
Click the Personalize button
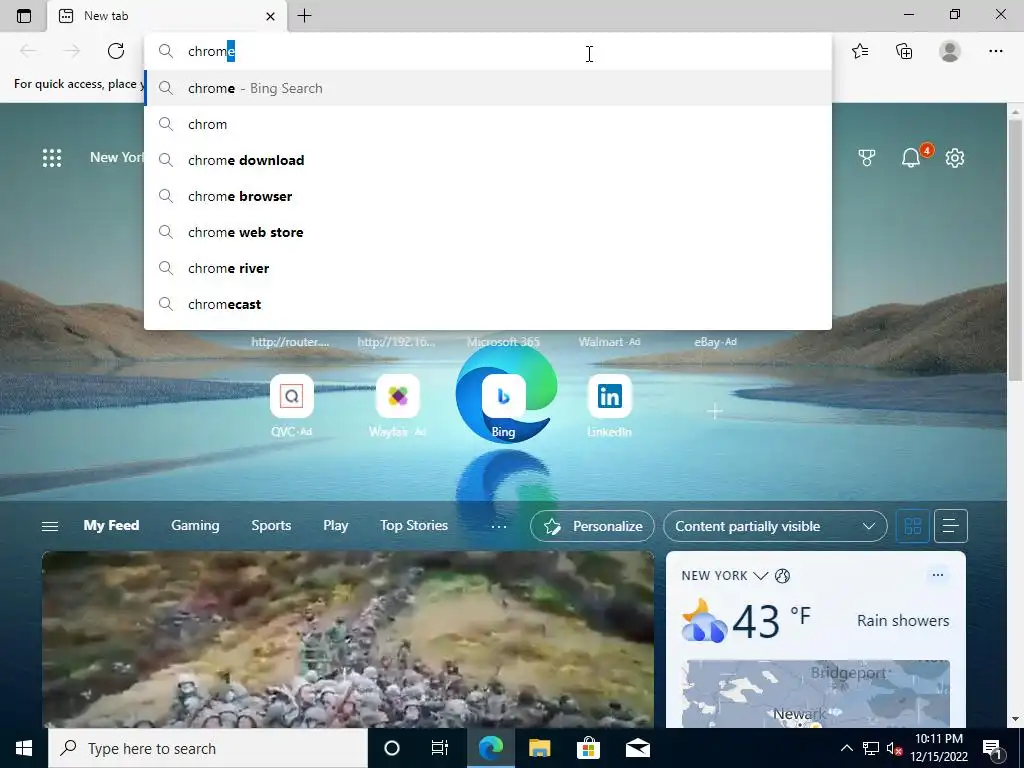[x=592, y=526]
